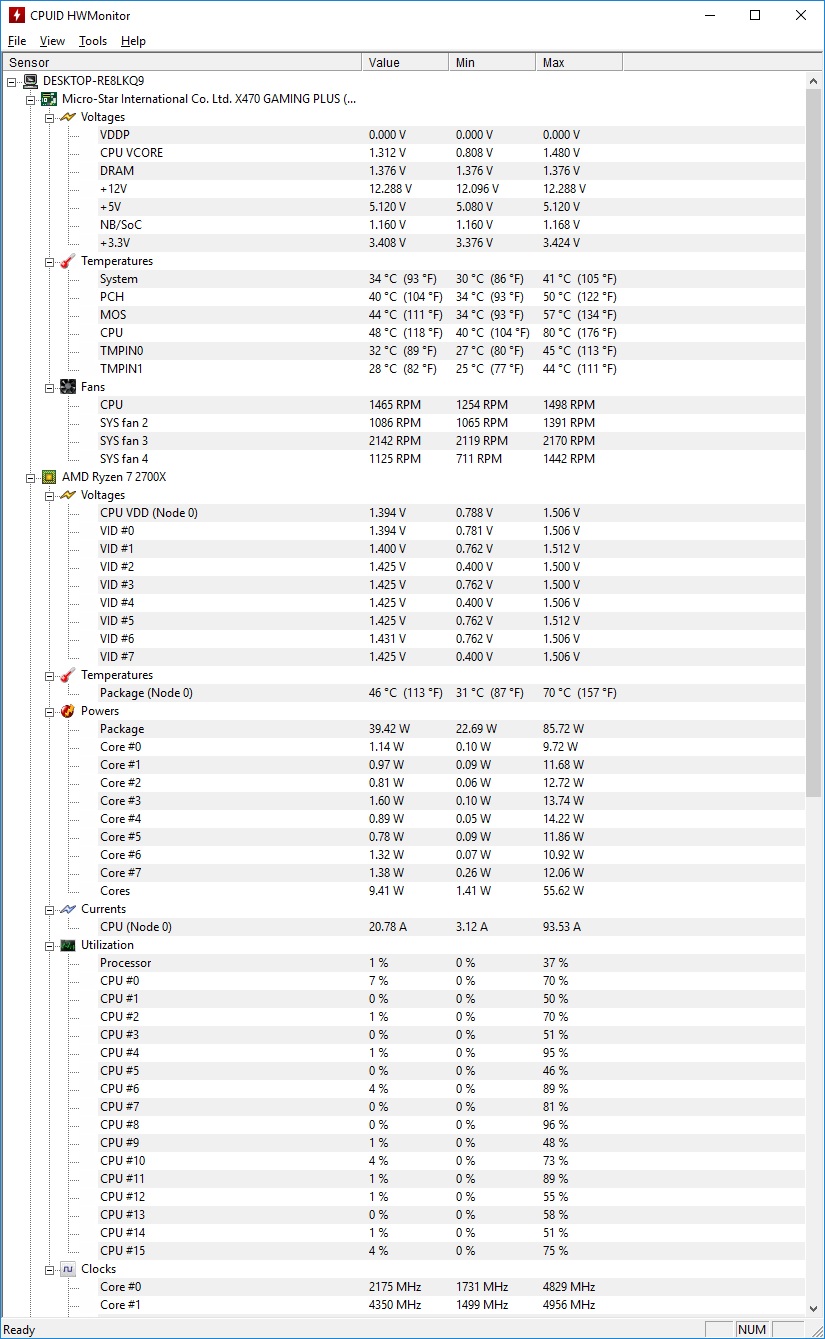The width and height of the screenshot is (825, 1339).
Task: Collapse the Utilization section
Action: 50,945
